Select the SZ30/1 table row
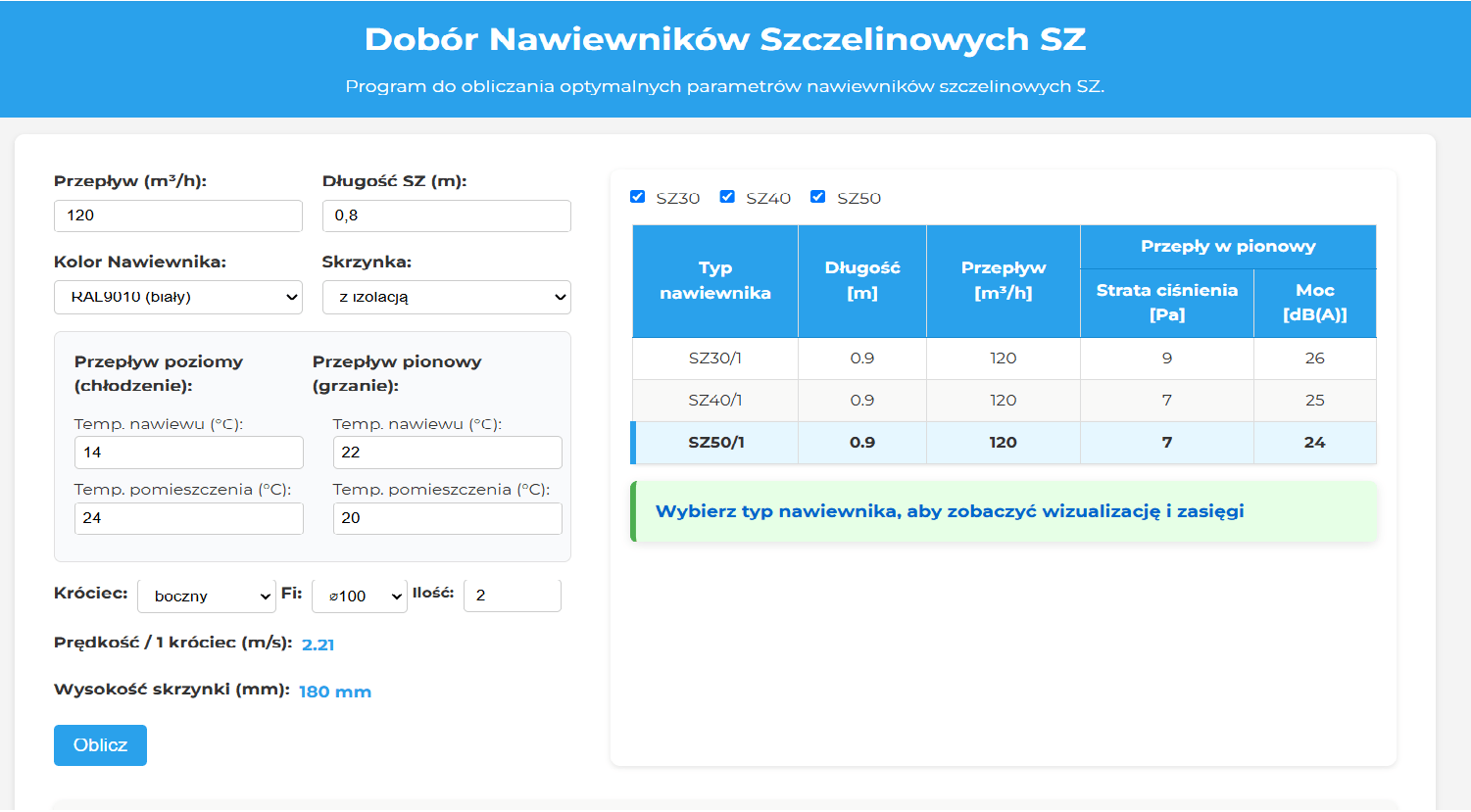 (x=1005, y=358)
